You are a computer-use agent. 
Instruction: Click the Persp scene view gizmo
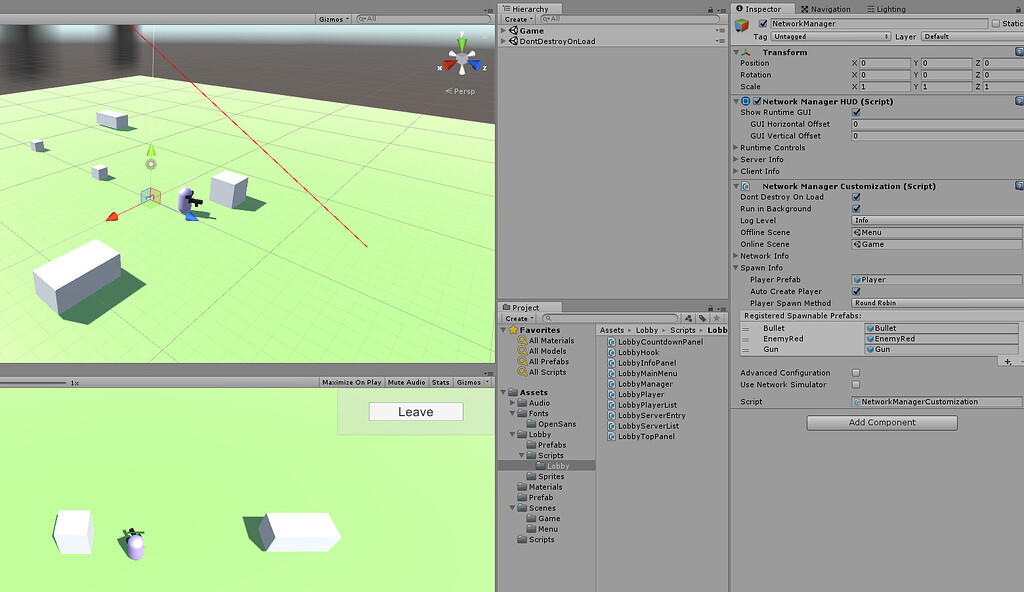464,90
